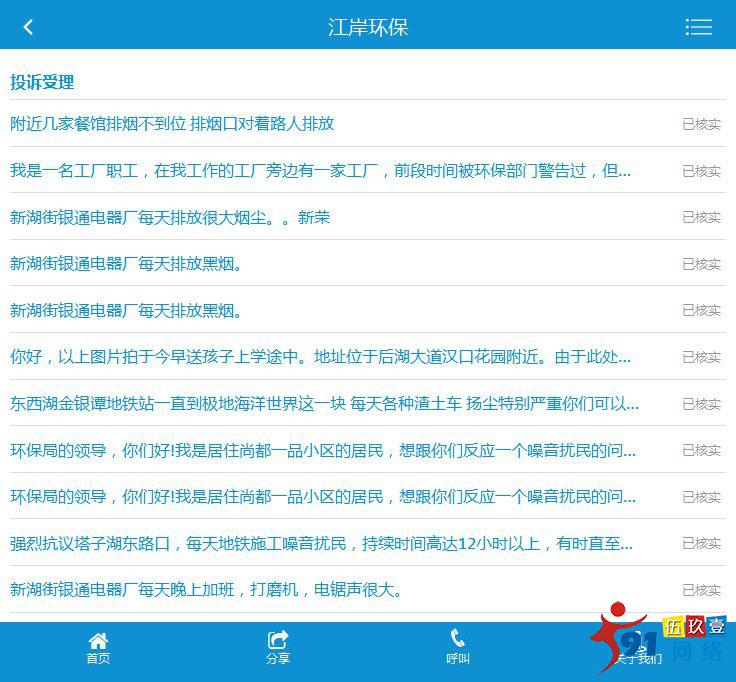
Task: Tap the 分享 share icon
Action: (278, 648)
